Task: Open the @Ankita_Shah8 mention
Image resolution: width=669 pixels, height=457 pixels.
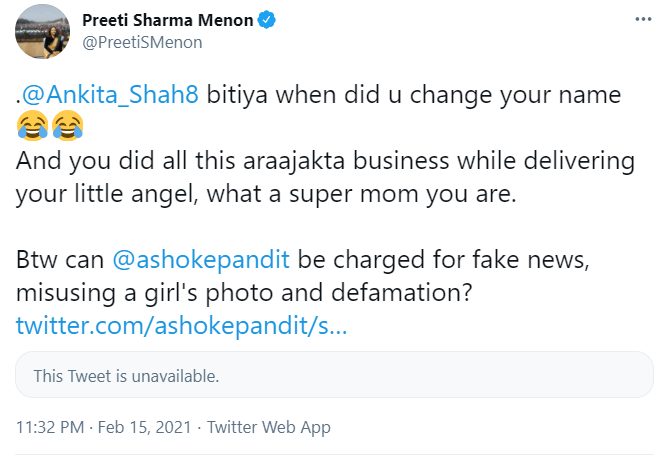Action: coord(110,94)
